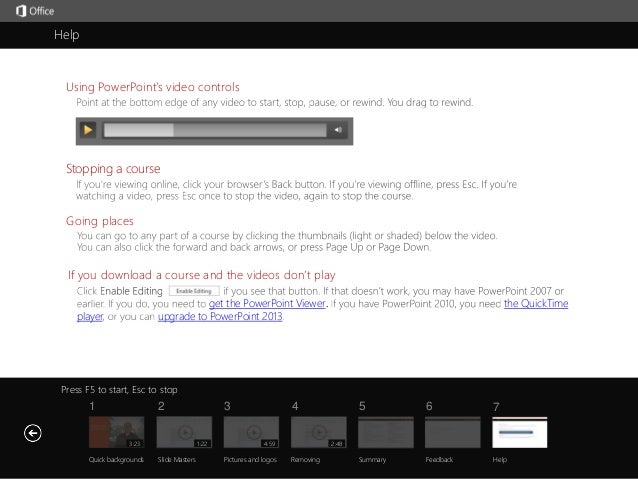The image size is (638, 479).
Task: Open the get the PowerPoint Viewer link
Action: 267,304
